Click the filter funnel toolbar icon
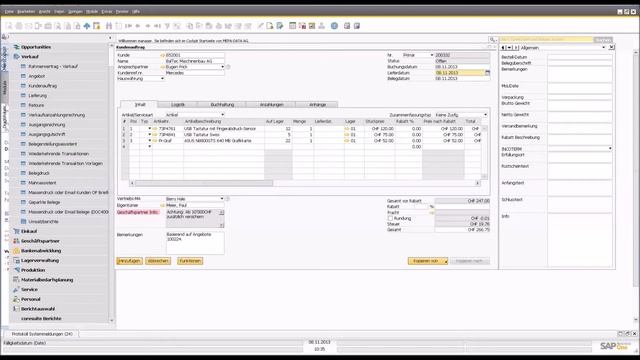The image size is (640, 360). pyautogui.click(x=167, y=26)
